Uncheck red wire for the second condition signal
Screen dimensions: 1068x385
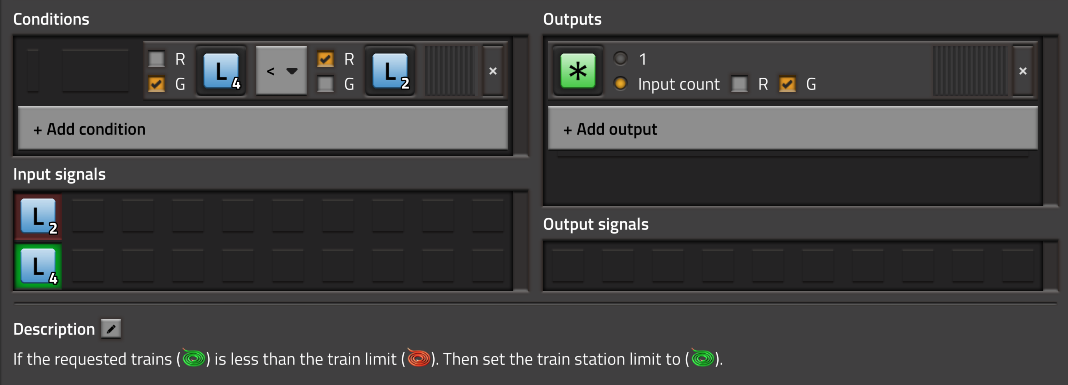326,59
